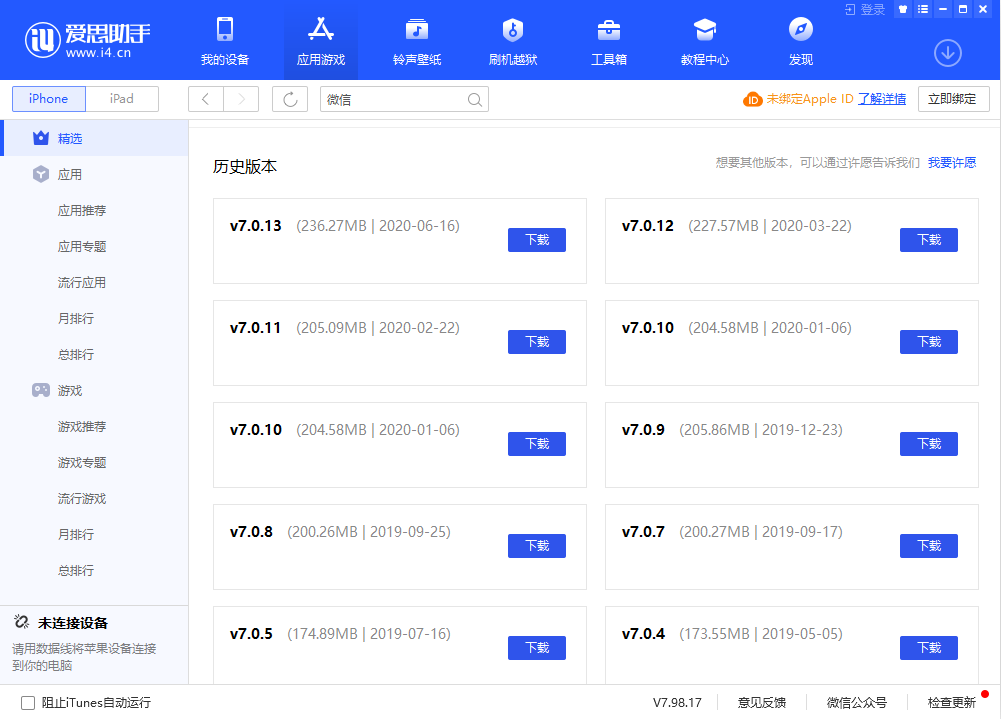Click the search magnifier icon

tap(474, 100)
